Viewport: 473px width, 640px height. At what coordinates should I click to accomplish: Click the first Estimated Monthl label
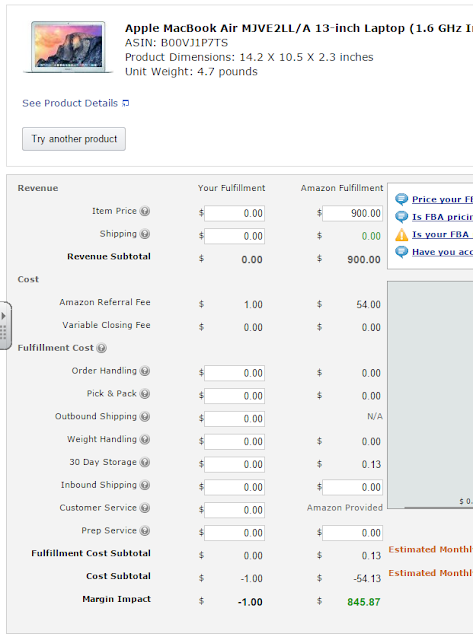coord(431,549)
